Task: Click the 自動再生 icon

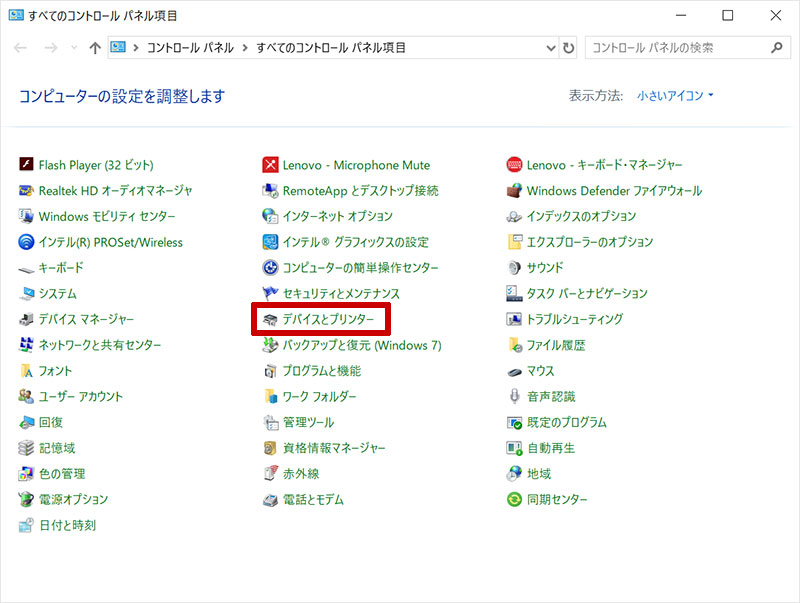Action: (514, 448)
